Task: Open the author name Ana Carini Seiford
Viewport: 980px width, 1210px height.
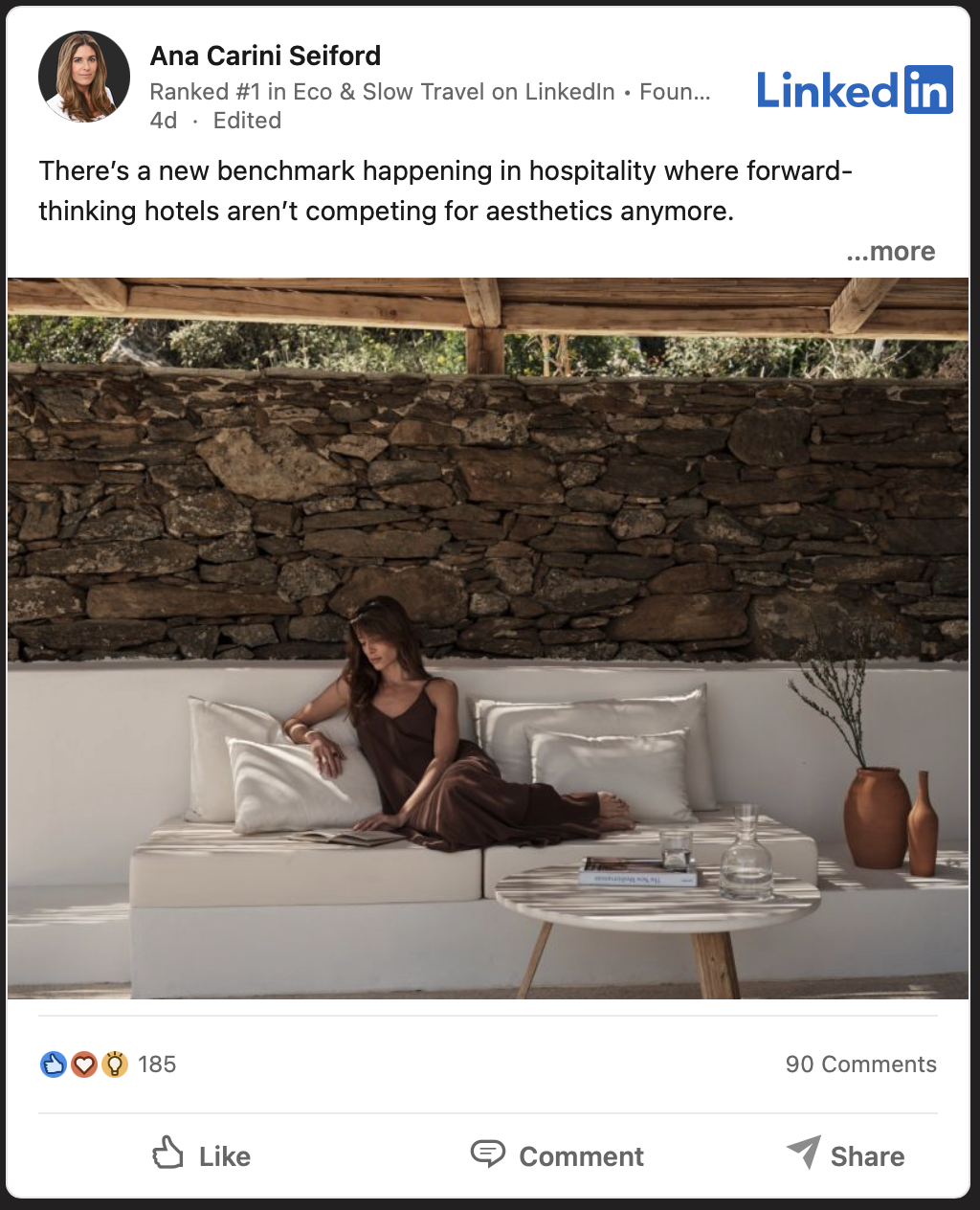Action: [265, 56]
